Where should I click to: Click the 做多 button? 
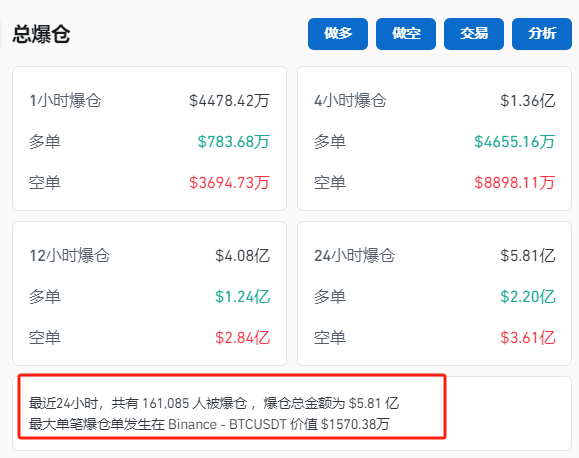[x=338, y=34]
